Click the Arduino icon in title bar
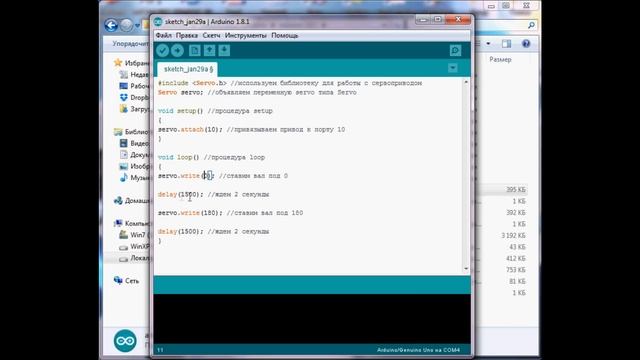Screen dimensions: 640x360 [x=158, y=22]
